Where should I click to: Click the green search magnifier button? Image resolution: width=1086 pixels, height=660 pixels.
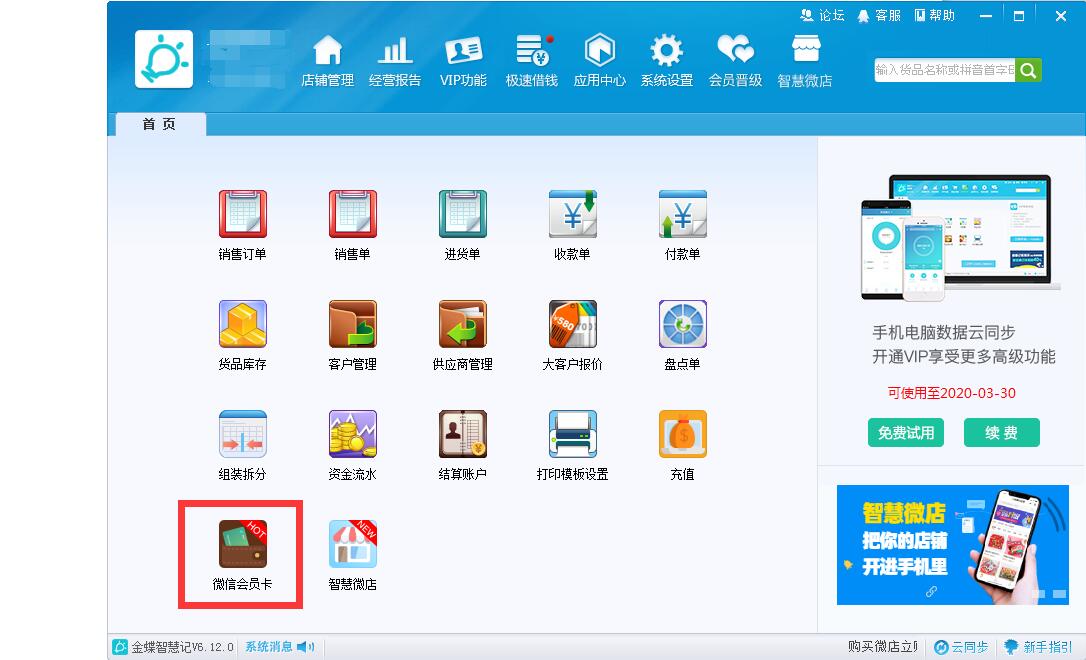click(1029, 70)
